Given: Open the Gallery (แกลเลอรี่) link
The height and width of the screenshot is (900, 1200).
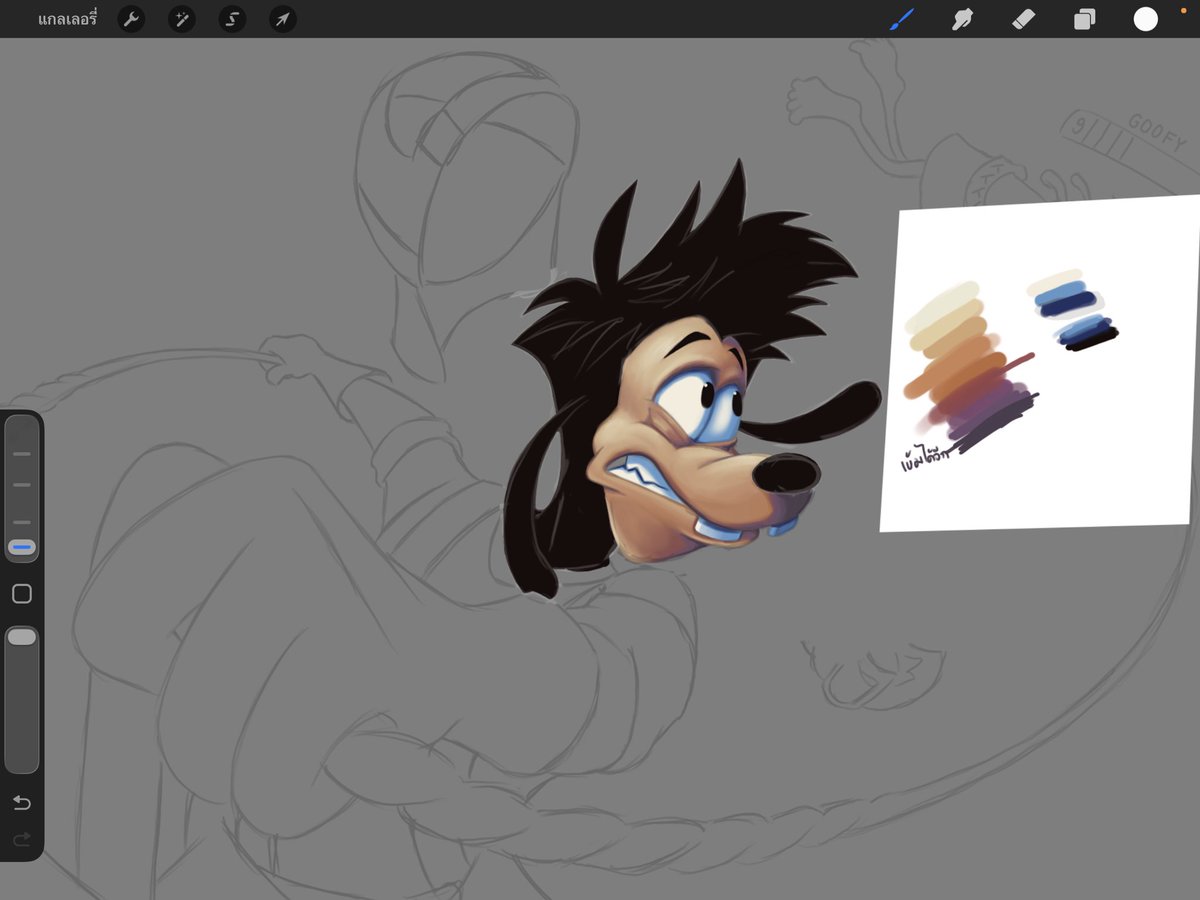Looking at the screenshot, I should [67, 19].
